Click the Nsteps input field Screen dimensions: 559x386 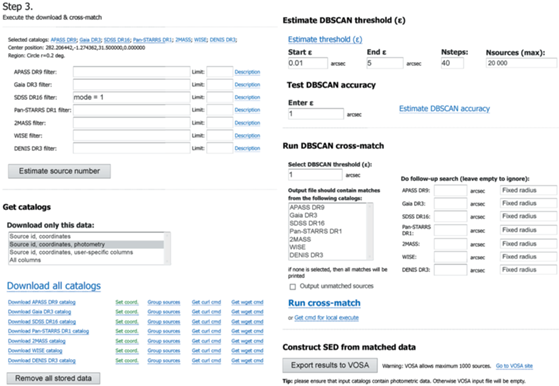coord(452,63)
